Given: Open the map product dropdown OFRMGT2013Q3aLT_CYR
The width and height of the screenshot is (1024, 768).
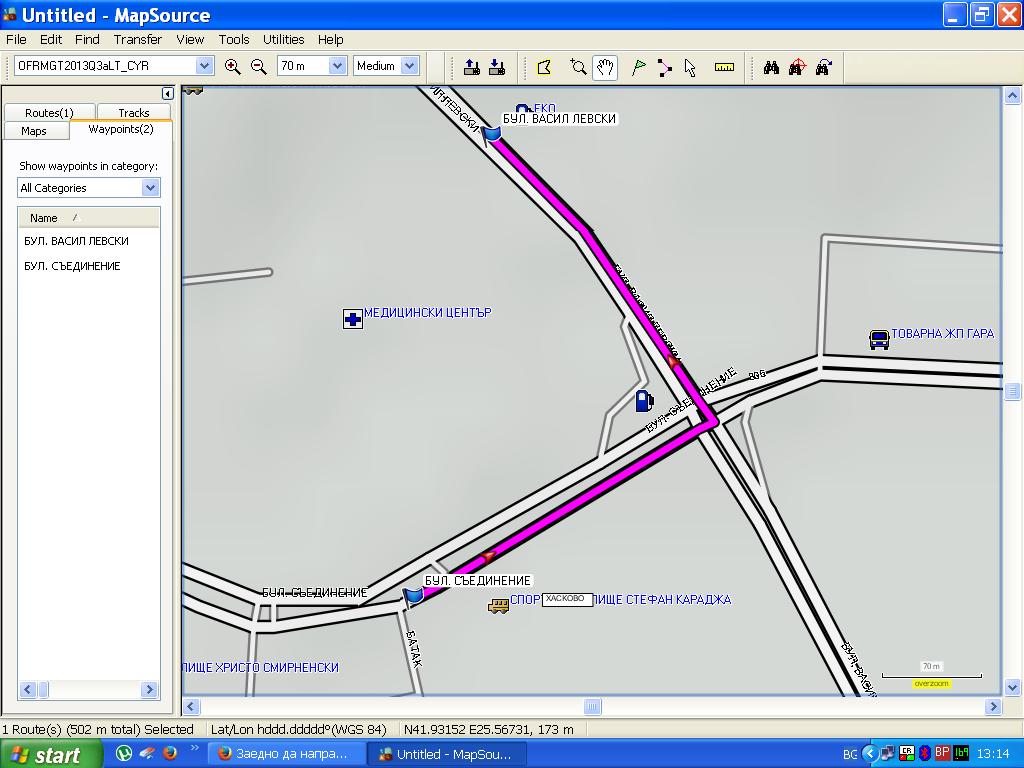Looking at the screenshot, I should 204,66.
